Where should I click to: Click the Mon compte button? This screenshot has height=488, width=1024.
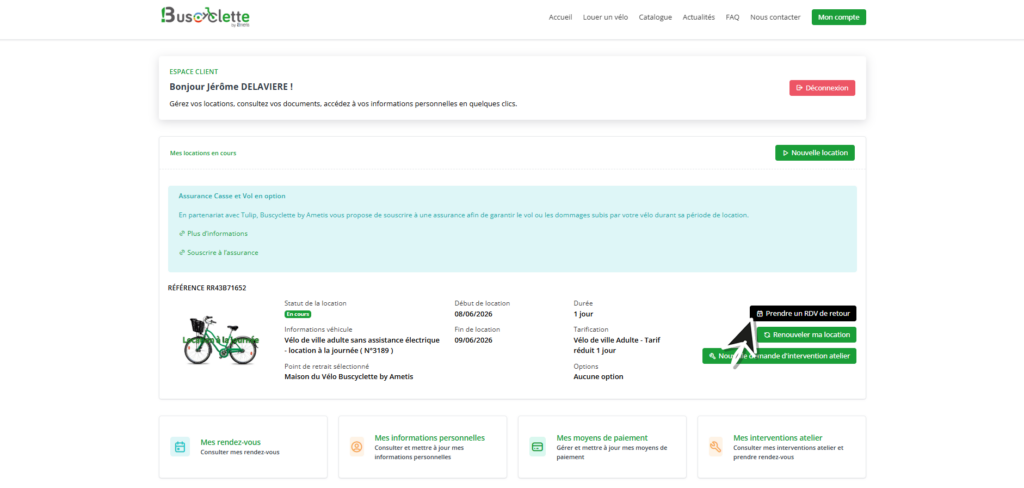pyautogui.click(x=839, y=18)
